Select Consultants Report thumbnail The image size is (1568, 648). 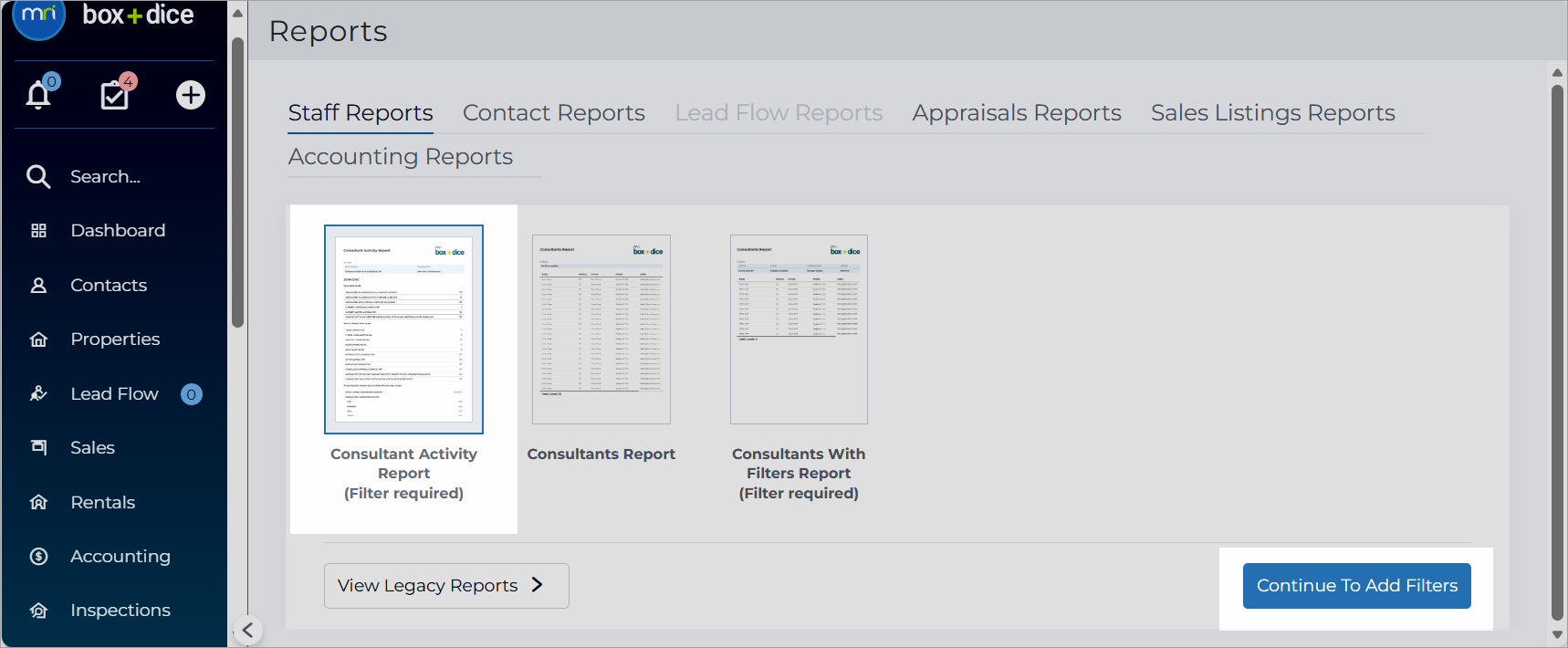[601, 329]
